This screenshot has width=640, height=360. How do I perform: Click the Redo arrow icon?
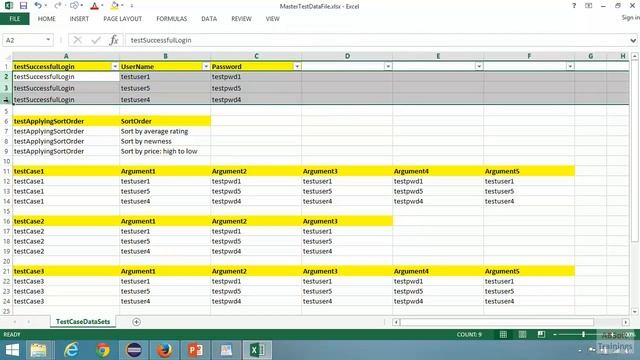click(58, 6)
